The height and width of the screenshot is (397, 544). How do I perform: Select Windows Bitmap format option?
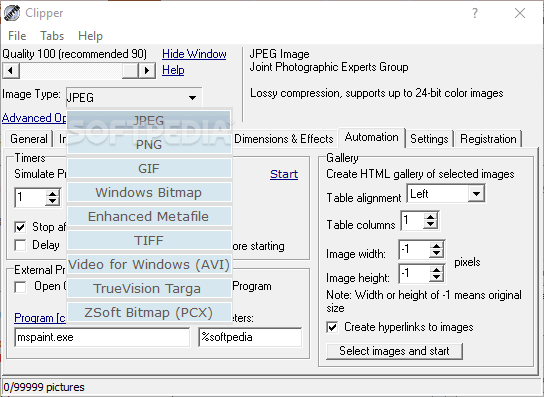(x=149, y=192)
